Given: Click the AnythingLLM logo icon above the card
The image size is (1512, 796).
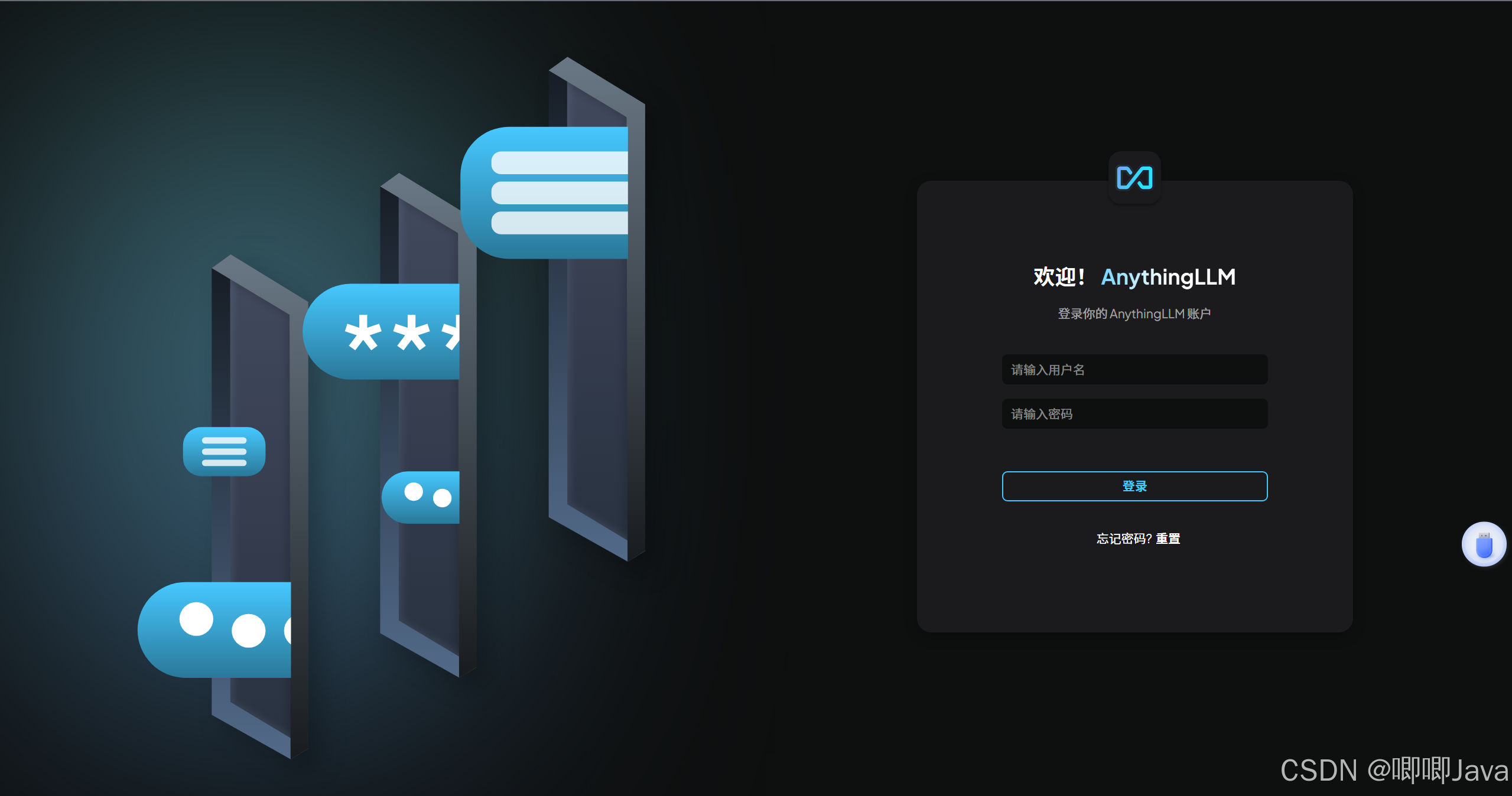Looking at the screenshot, I should tap(1134, 178).
